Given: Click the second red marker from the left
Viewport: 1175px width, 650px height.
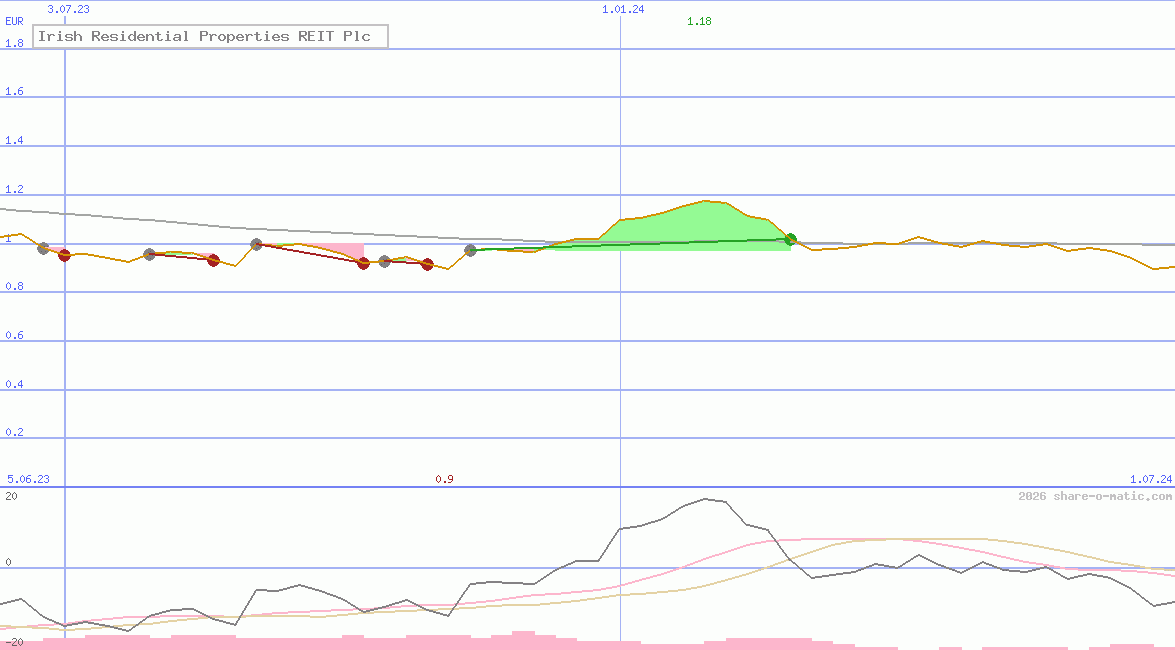Looking at the screenshot, I should point(214,260).
